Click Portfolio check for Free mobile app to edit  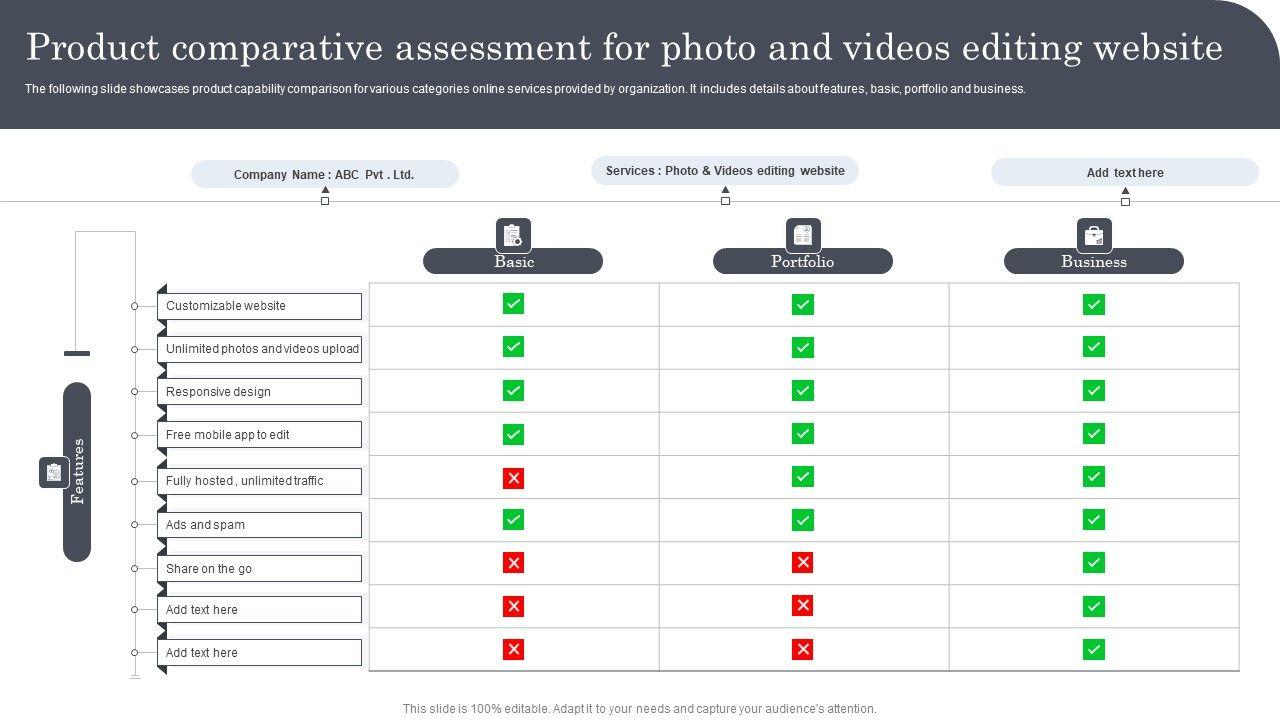tap(803, 433)
